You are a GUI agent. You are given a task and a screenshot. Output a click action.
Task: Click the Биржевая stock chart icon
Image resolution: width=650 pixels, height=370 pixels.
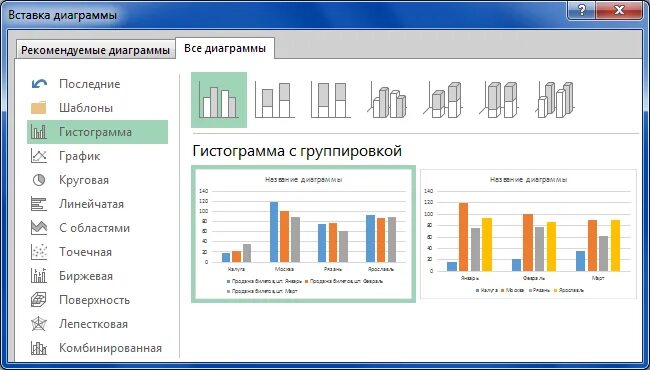(x=39, y=276)
